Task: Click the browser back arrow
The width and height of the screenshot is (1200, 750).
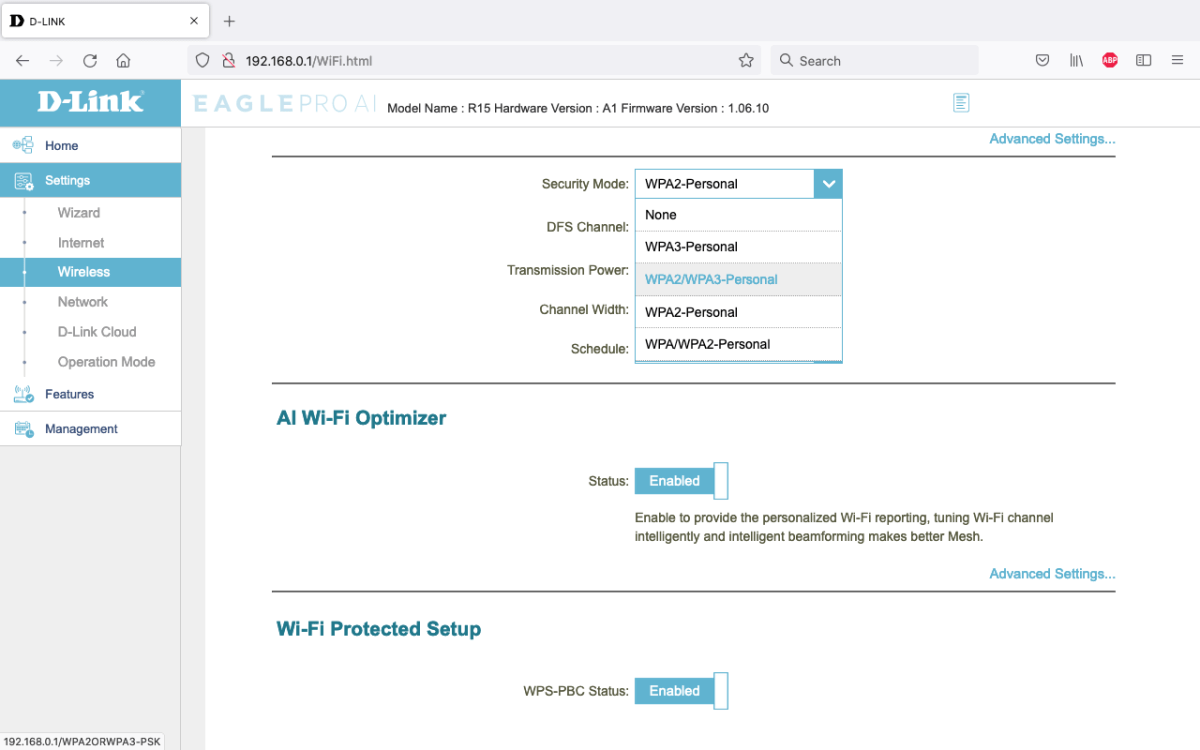Action: [x=22, y=60]
